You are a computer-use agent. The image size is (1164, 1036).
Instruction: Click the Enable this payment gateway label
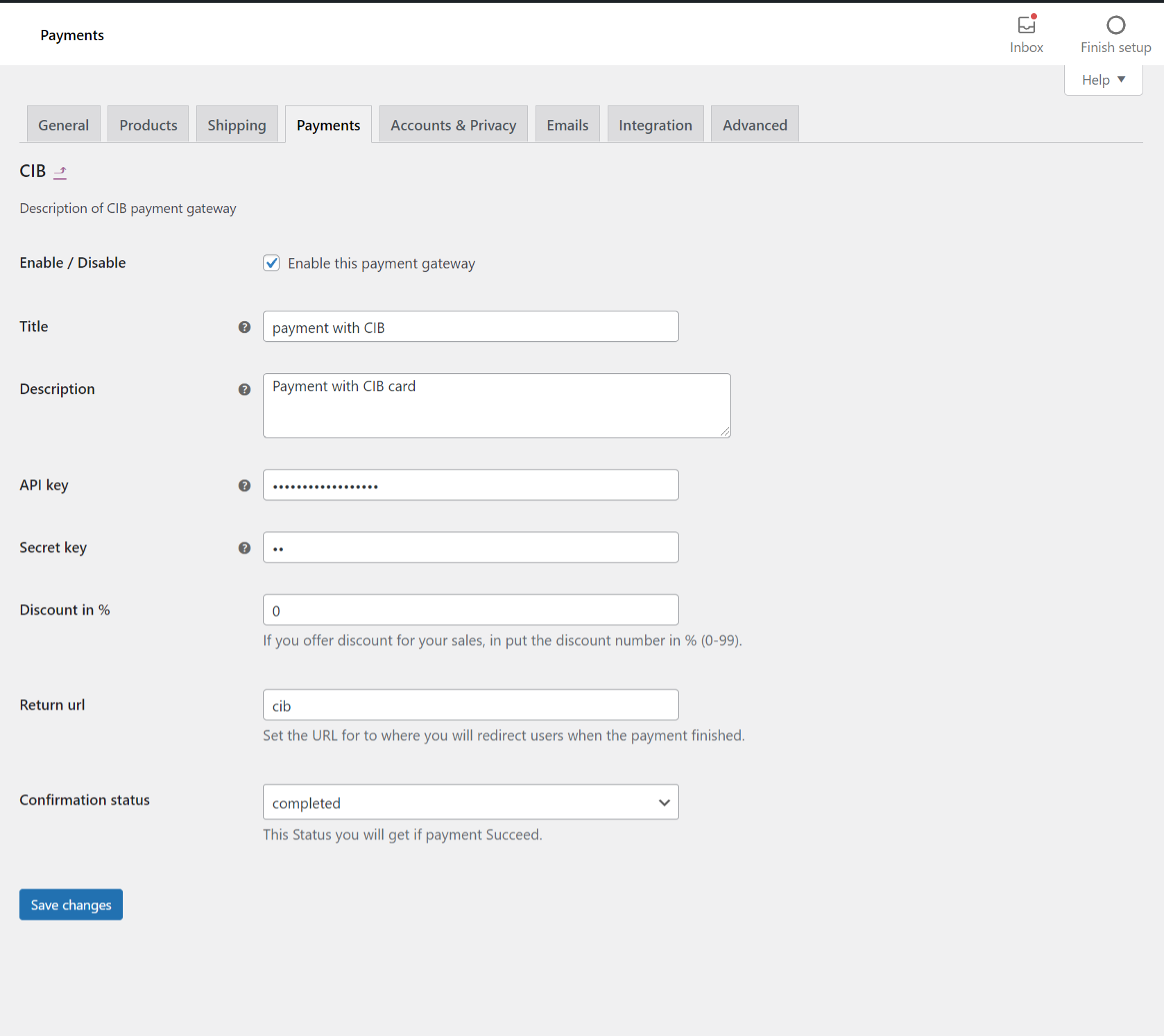[382, 264]
